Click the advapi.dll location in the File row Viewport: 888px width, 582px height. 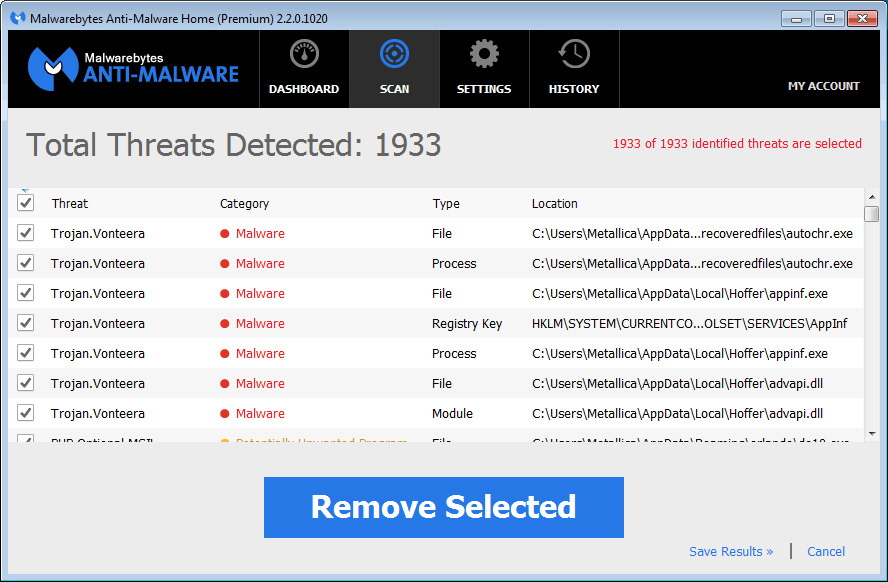[x=677, y=384]
